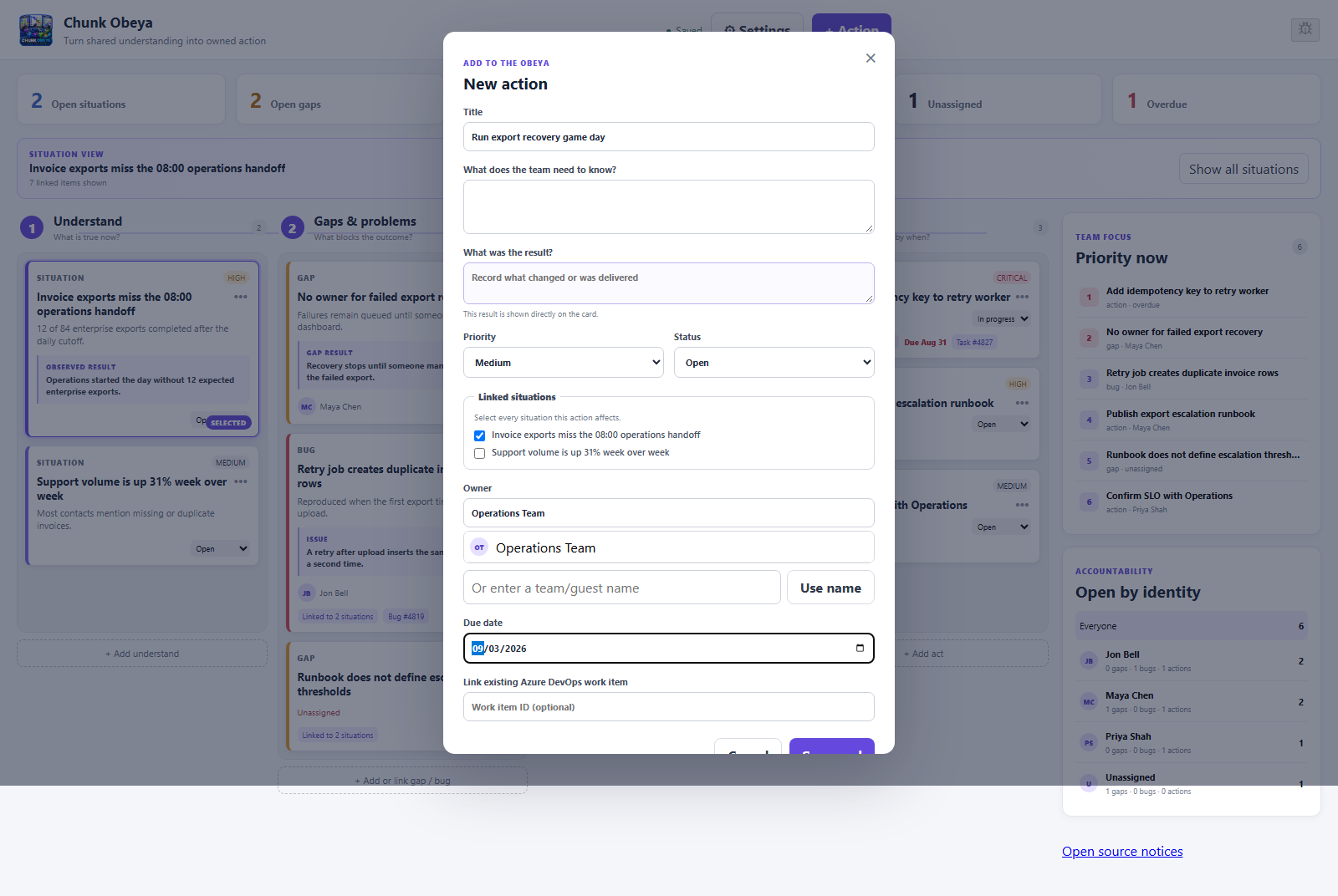Filter by Unassigned in accountability list
Screen dimensions: 1338x896
pyautogui.click(x=1192, y=784)
